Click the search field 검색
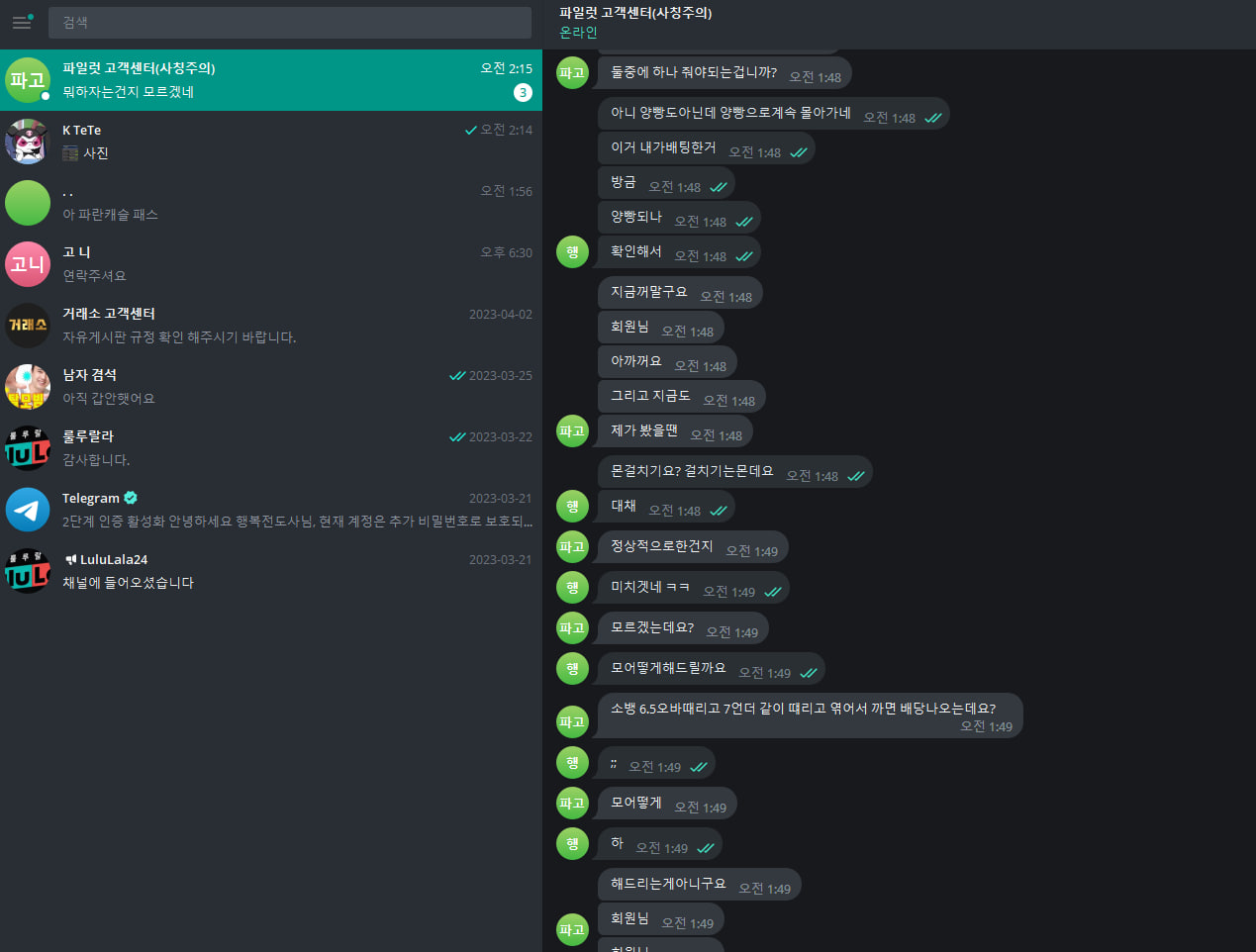Screen dimensions: 1256x952 point(289,22)
